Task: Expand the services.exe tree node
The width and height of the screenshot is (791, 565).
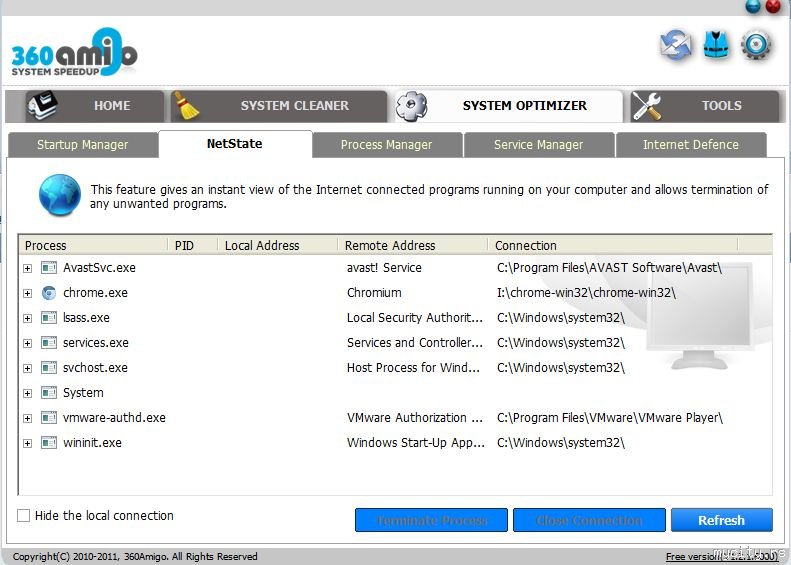Action: pos(28,343)
